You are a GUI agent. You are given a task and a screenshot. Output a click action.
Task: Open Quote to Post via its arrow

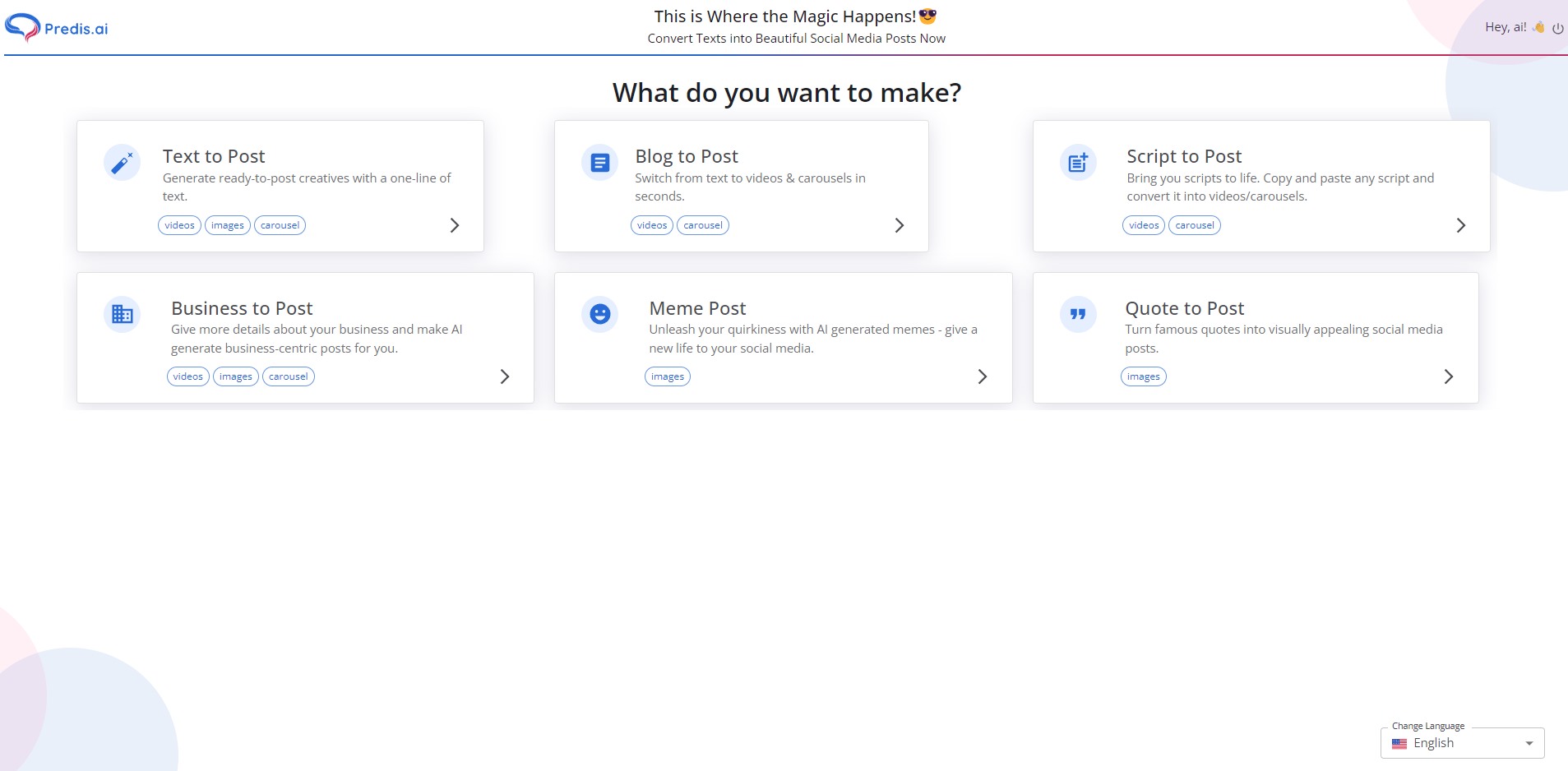click(x=1449, y=376)
